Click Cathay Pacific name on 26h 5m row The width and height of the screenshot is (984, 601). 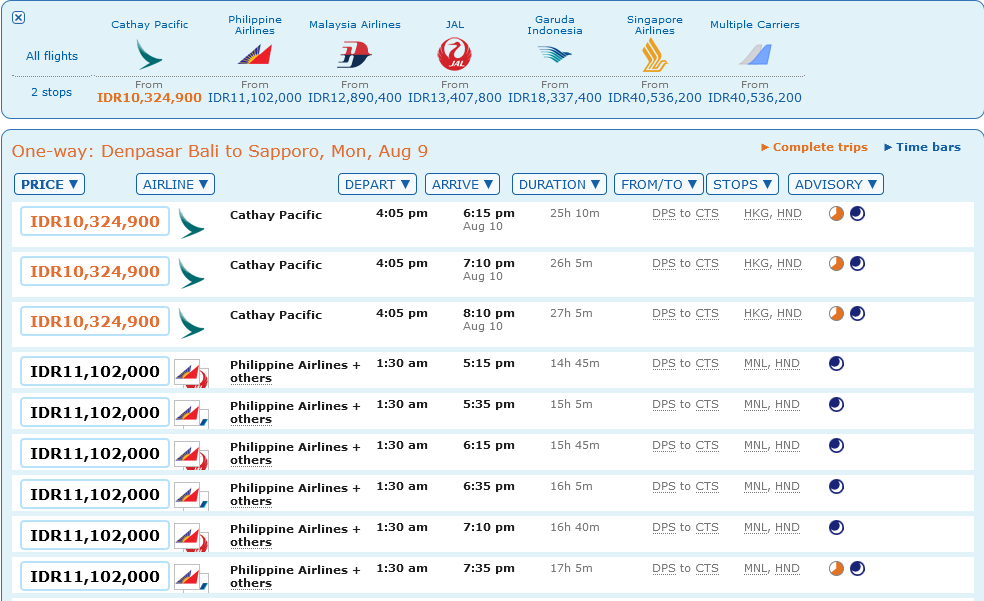point(276,265)
